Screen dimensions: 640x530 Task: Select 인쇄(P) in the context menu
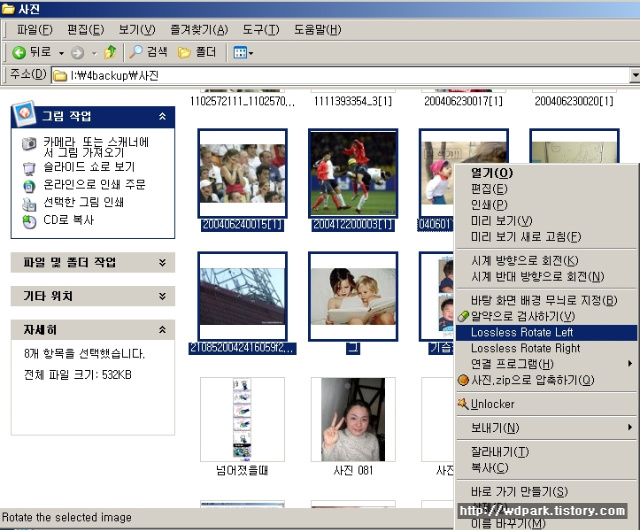pos(546,205)
